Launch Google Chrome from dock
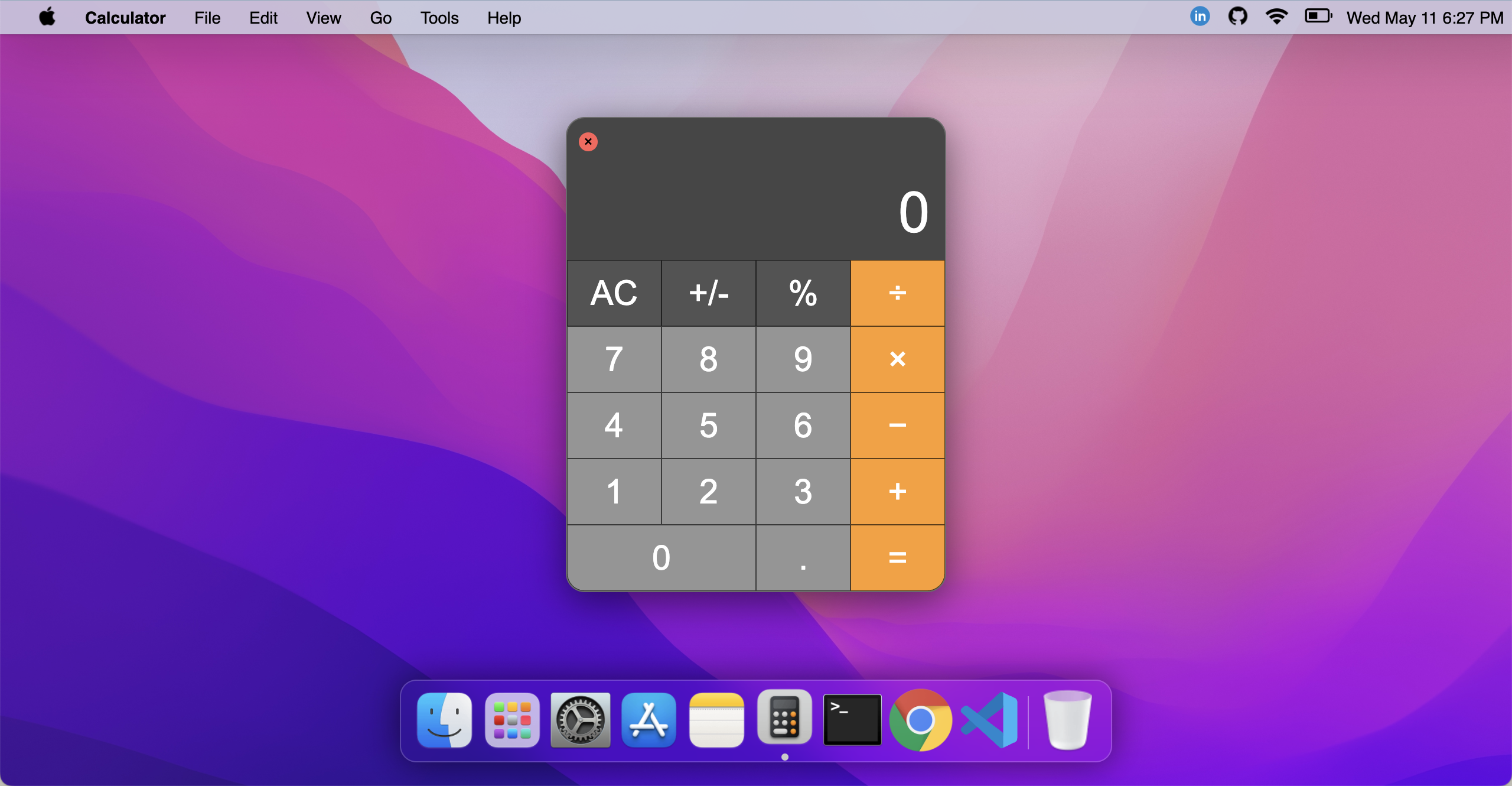The image size is (1512, 786). pos(920,720)
